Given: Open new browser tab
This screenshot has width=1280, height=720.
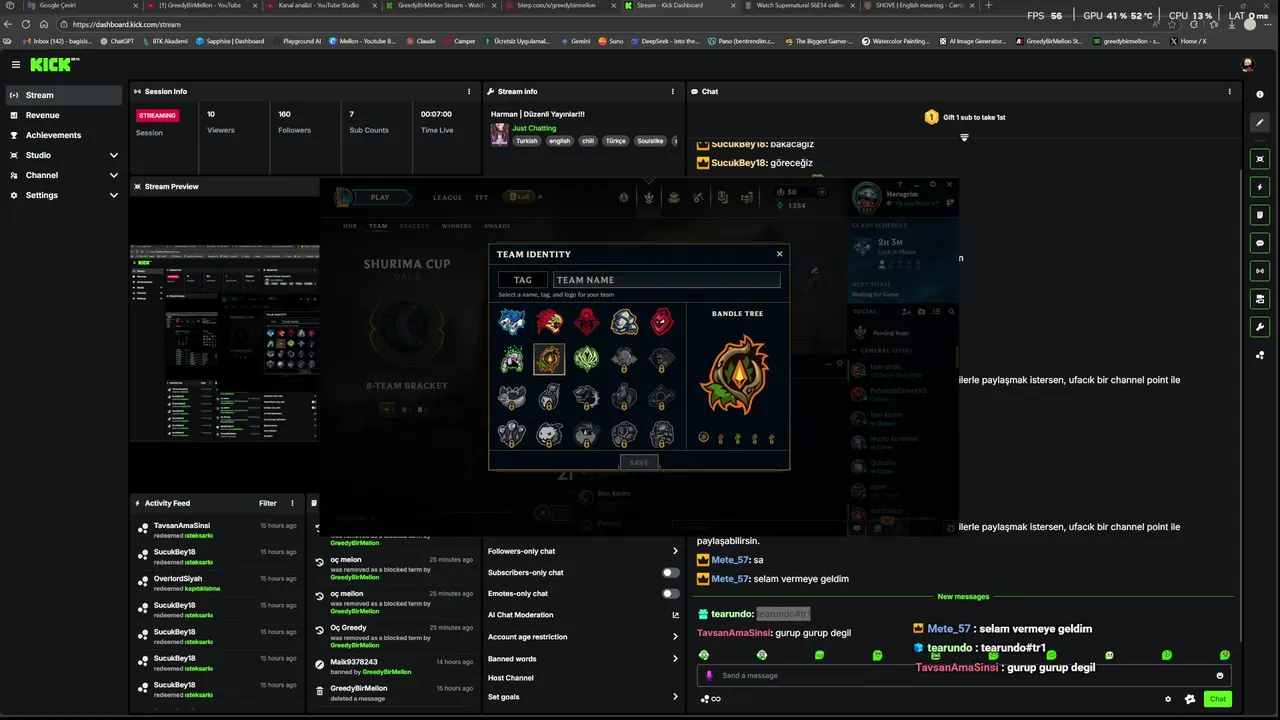Looking at the screenshot, I should (990, 5).
